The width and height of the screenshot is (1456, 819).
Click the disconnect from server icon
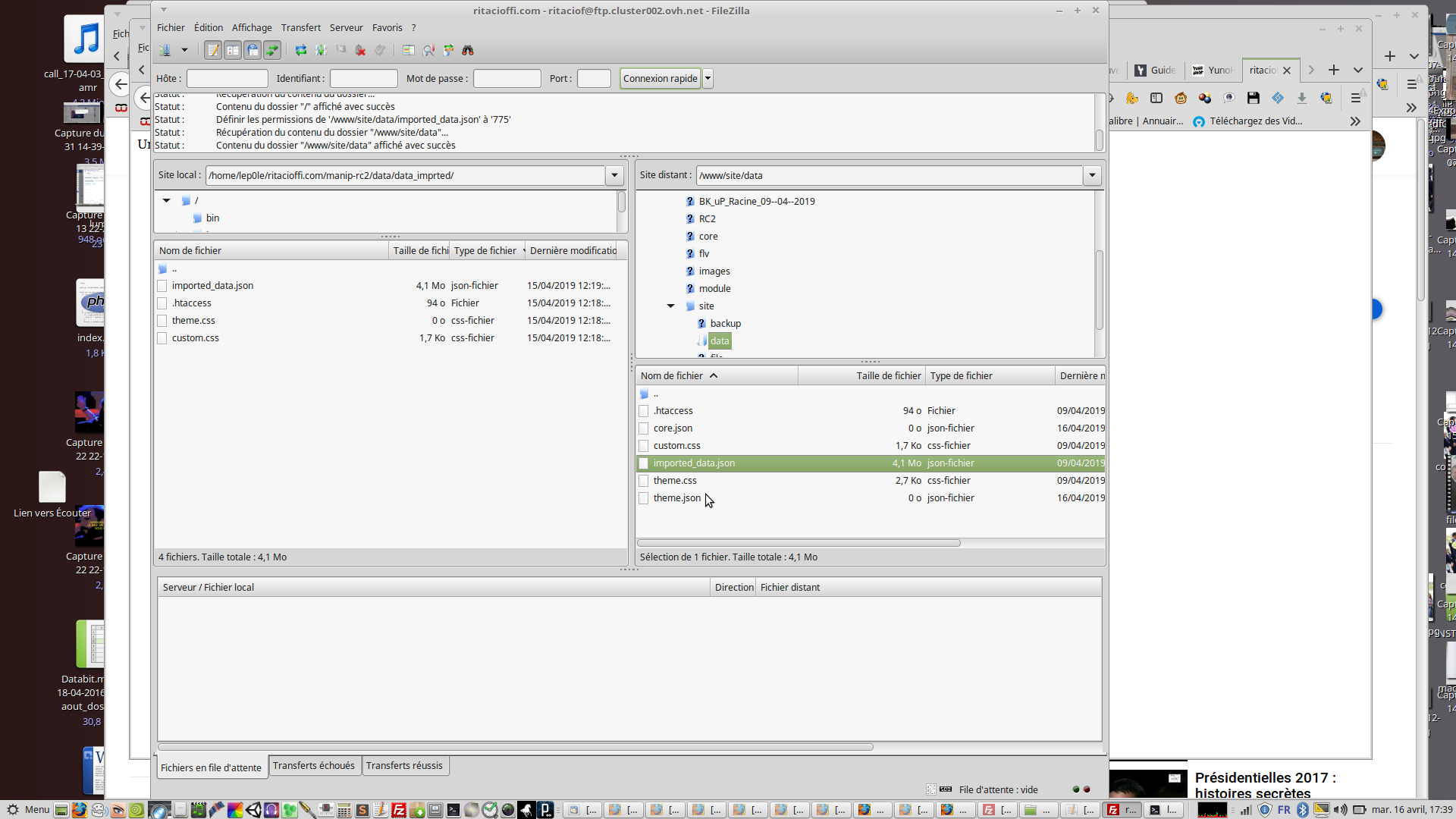coord(361,50)
